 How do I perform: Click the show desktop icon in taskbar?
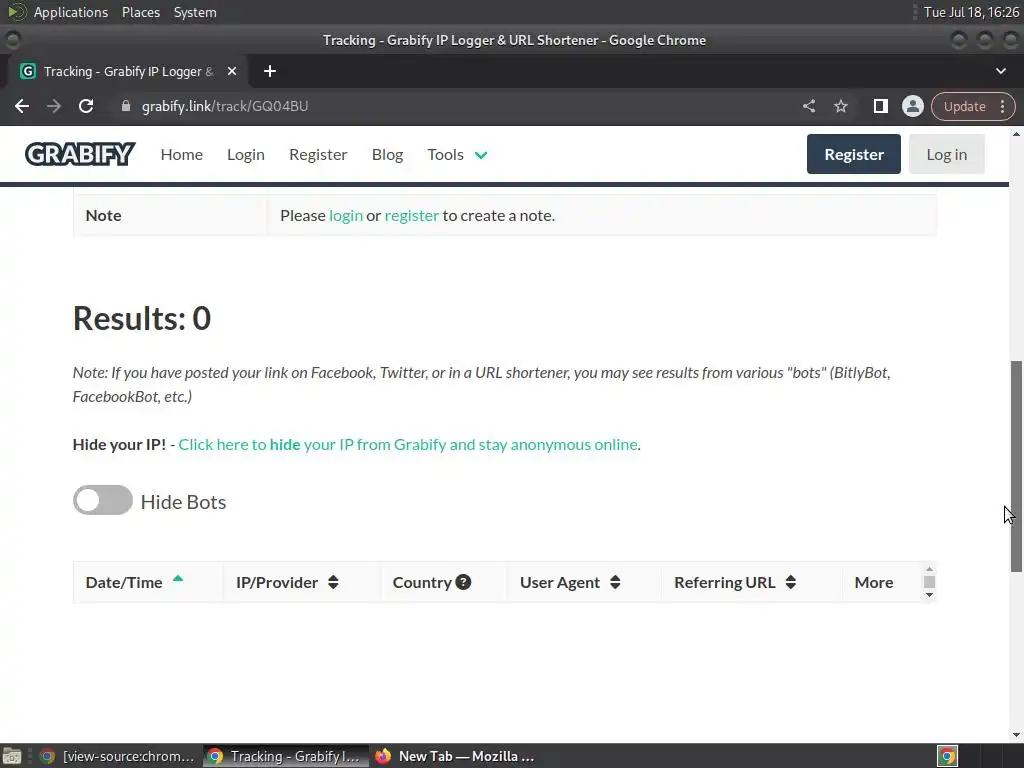point(12,756)
